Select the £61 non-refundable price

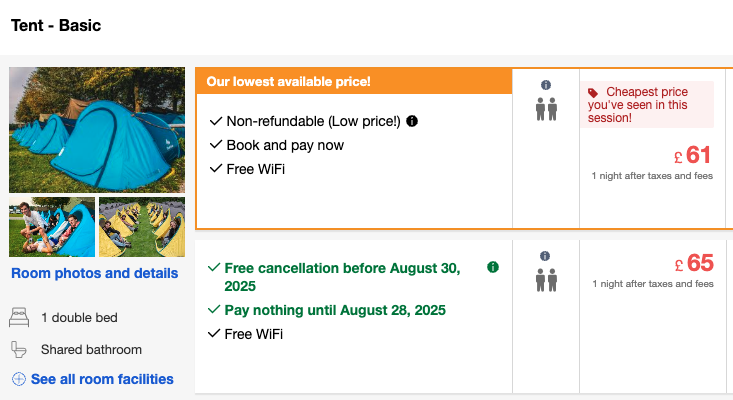coord(692,155)
